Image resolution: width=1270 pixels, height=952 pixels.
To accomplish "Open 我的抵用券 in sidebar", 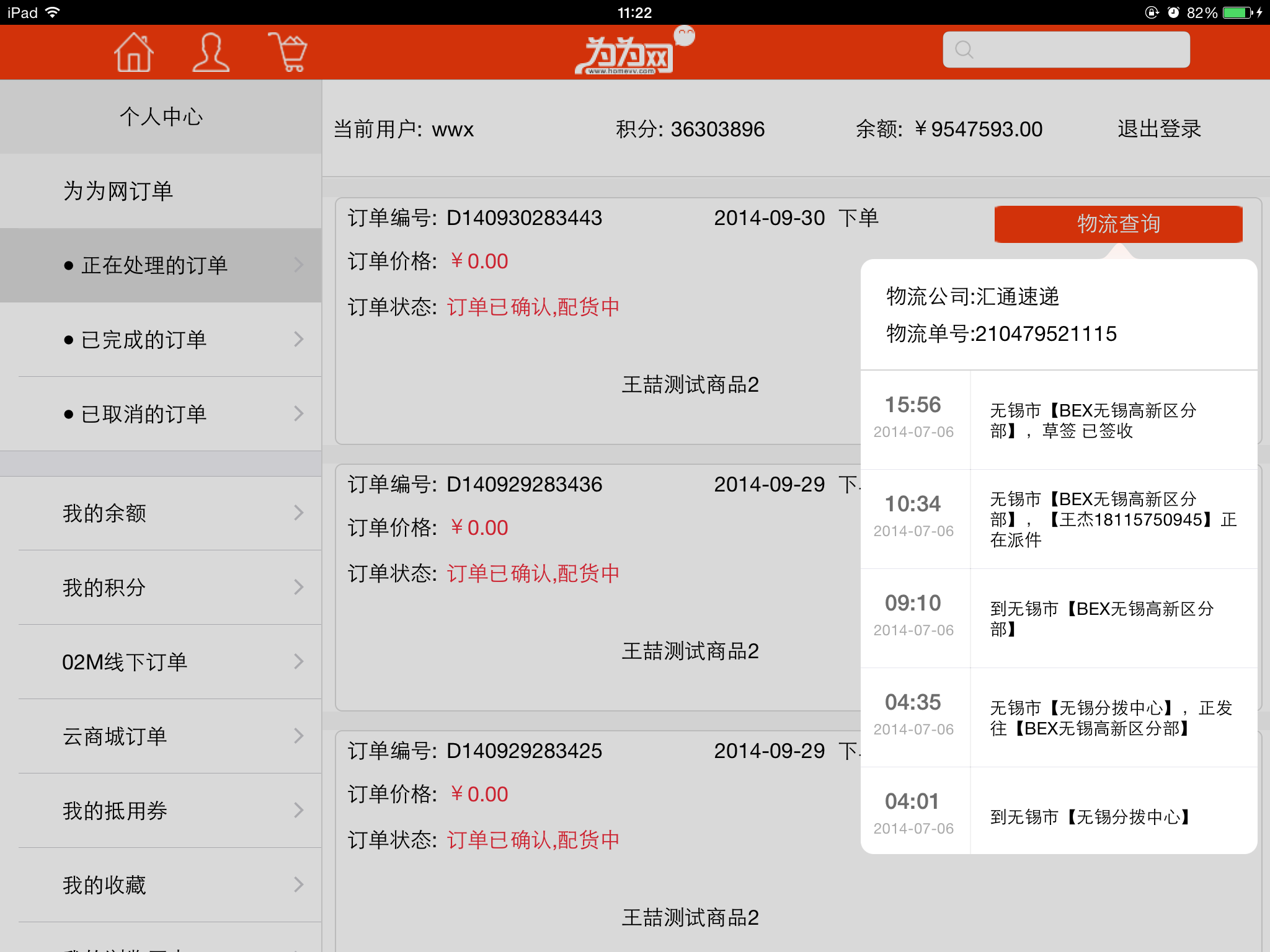I will click(x=161, y=811).
